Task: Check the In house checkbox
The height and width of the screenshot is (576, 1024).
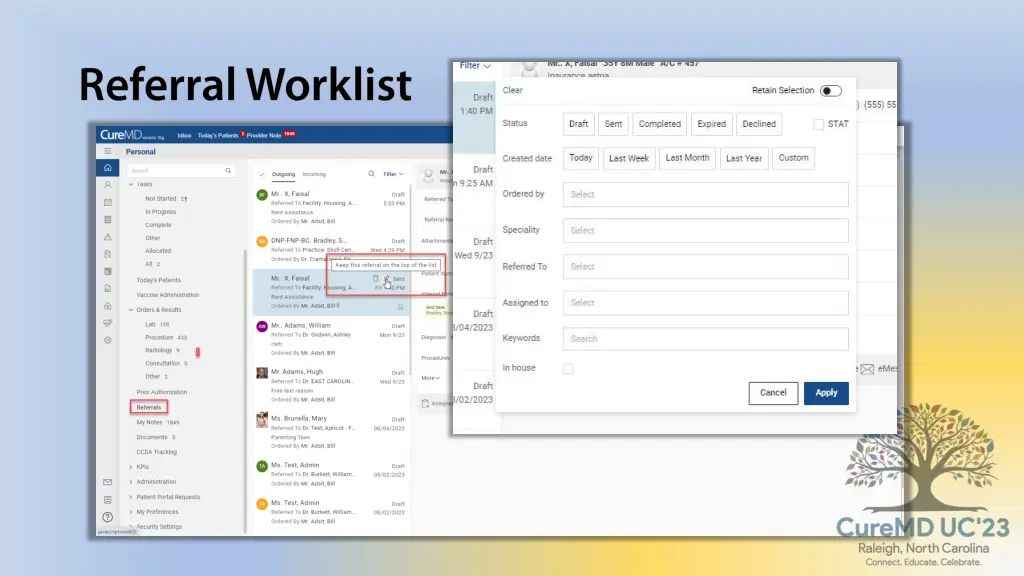Action: click(x=568, y=368)
